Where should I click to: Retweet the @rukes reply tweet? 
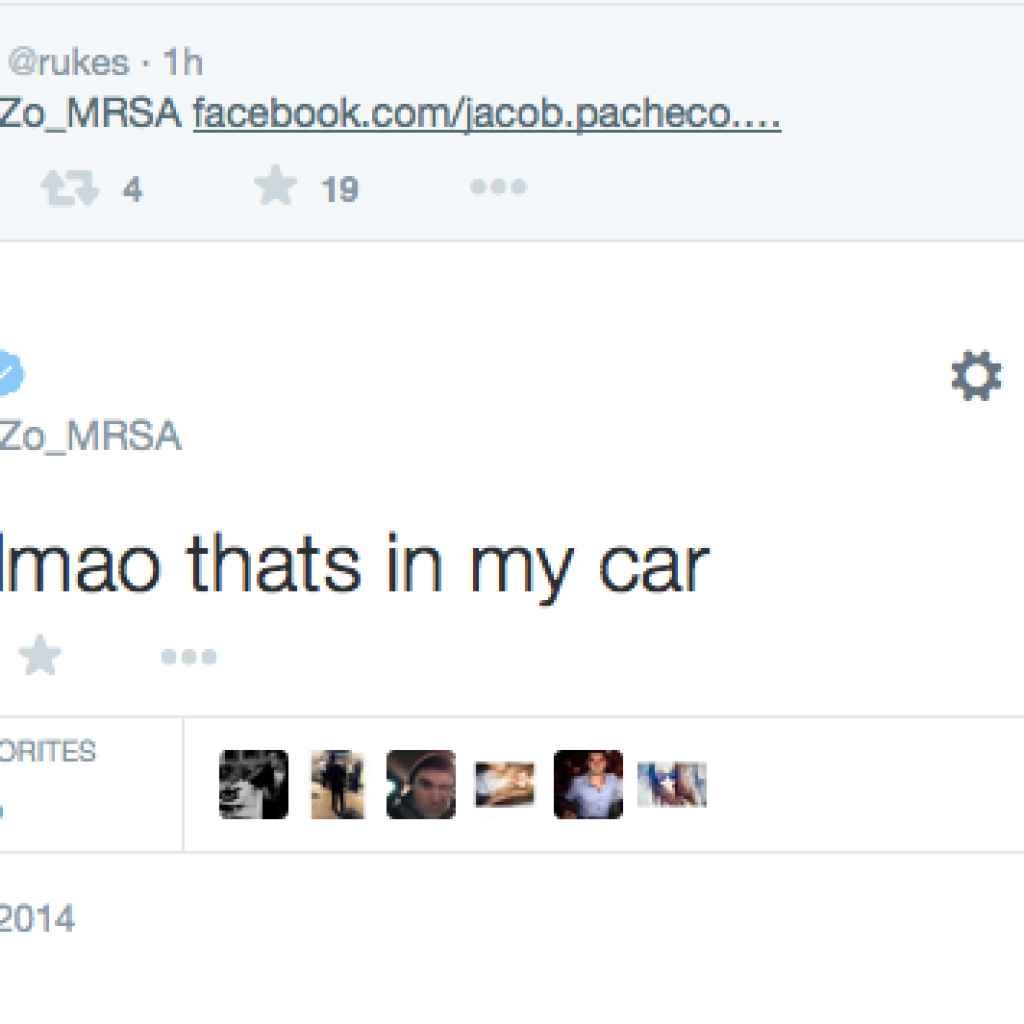[70, 188]
